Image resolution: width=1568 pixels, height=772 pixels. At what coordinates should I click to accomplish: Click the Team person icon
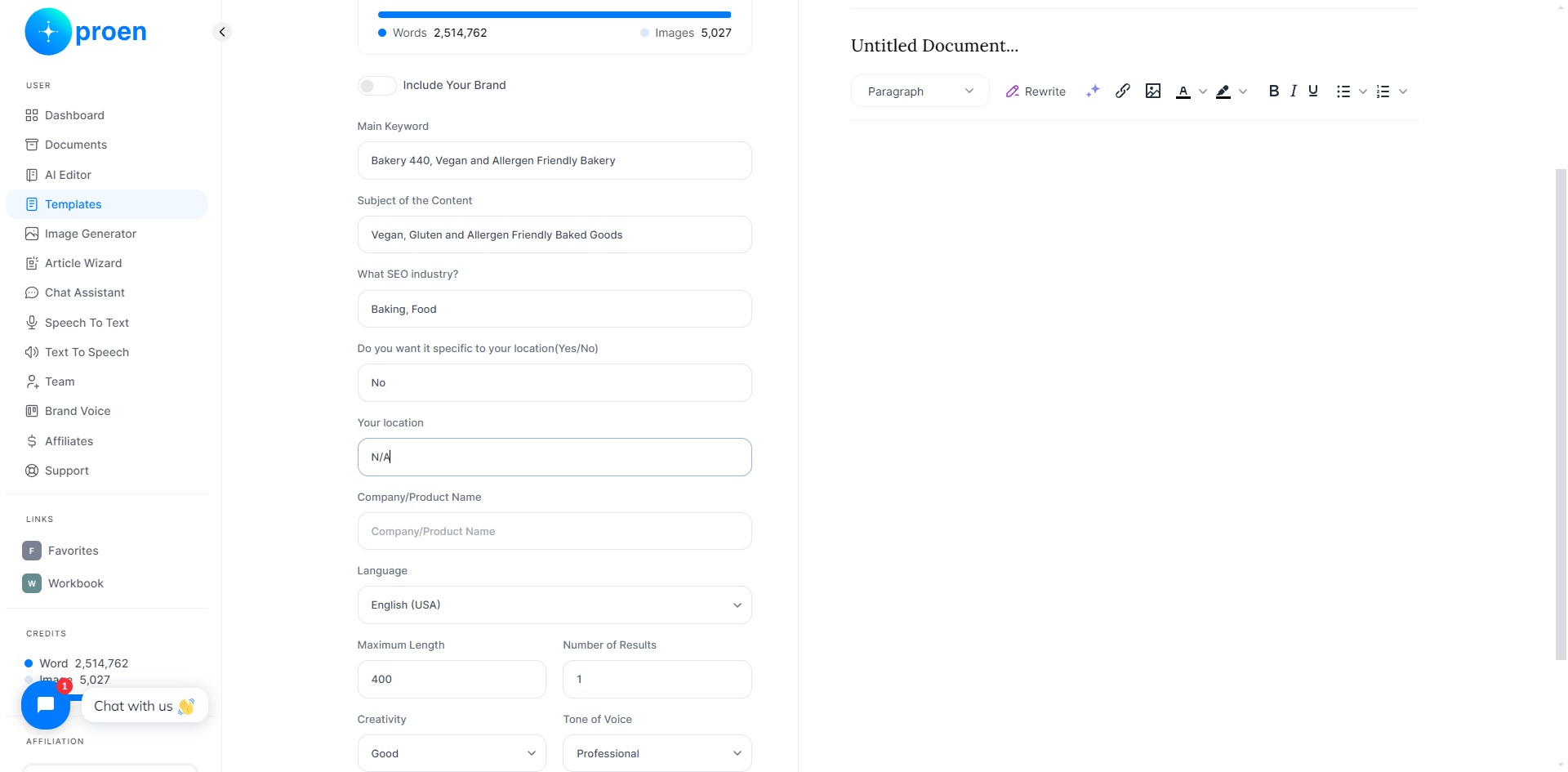[32, 382]
